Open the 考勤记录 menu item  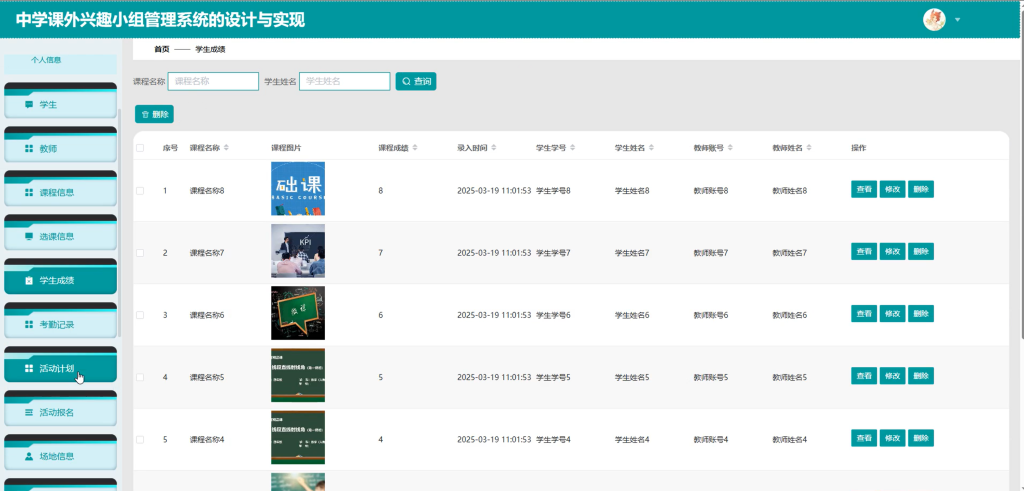[60, 323]
